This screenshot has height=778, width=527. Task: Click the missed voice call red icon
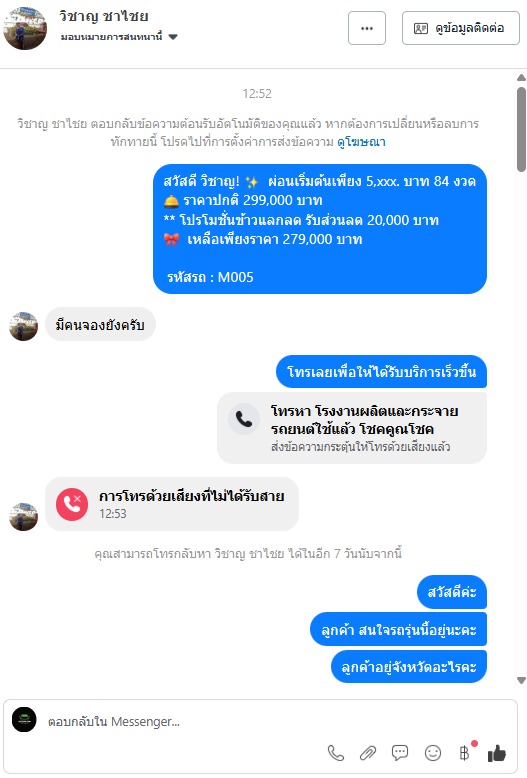[72, 504]
